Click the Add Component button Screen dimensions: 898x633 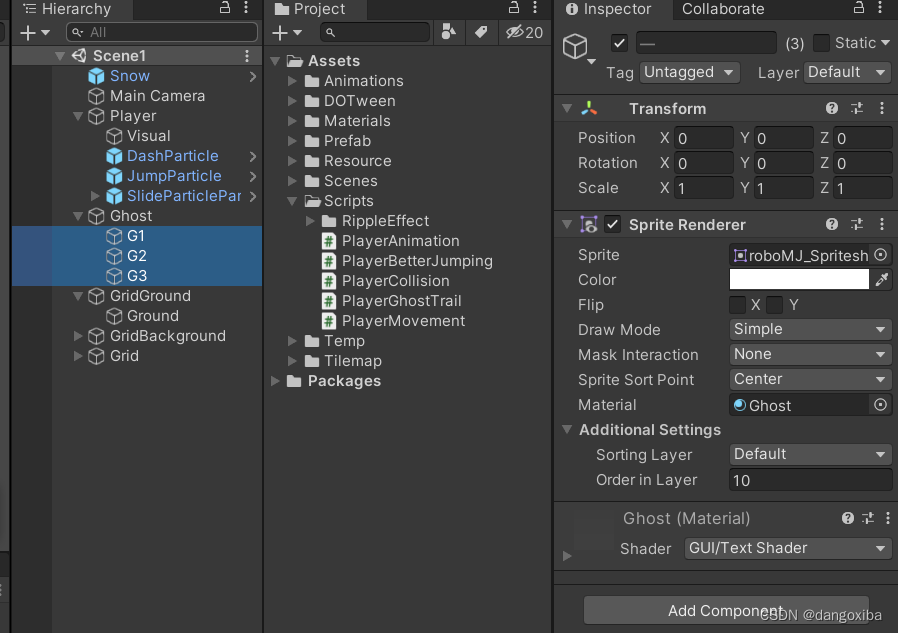tap(726, 611)
